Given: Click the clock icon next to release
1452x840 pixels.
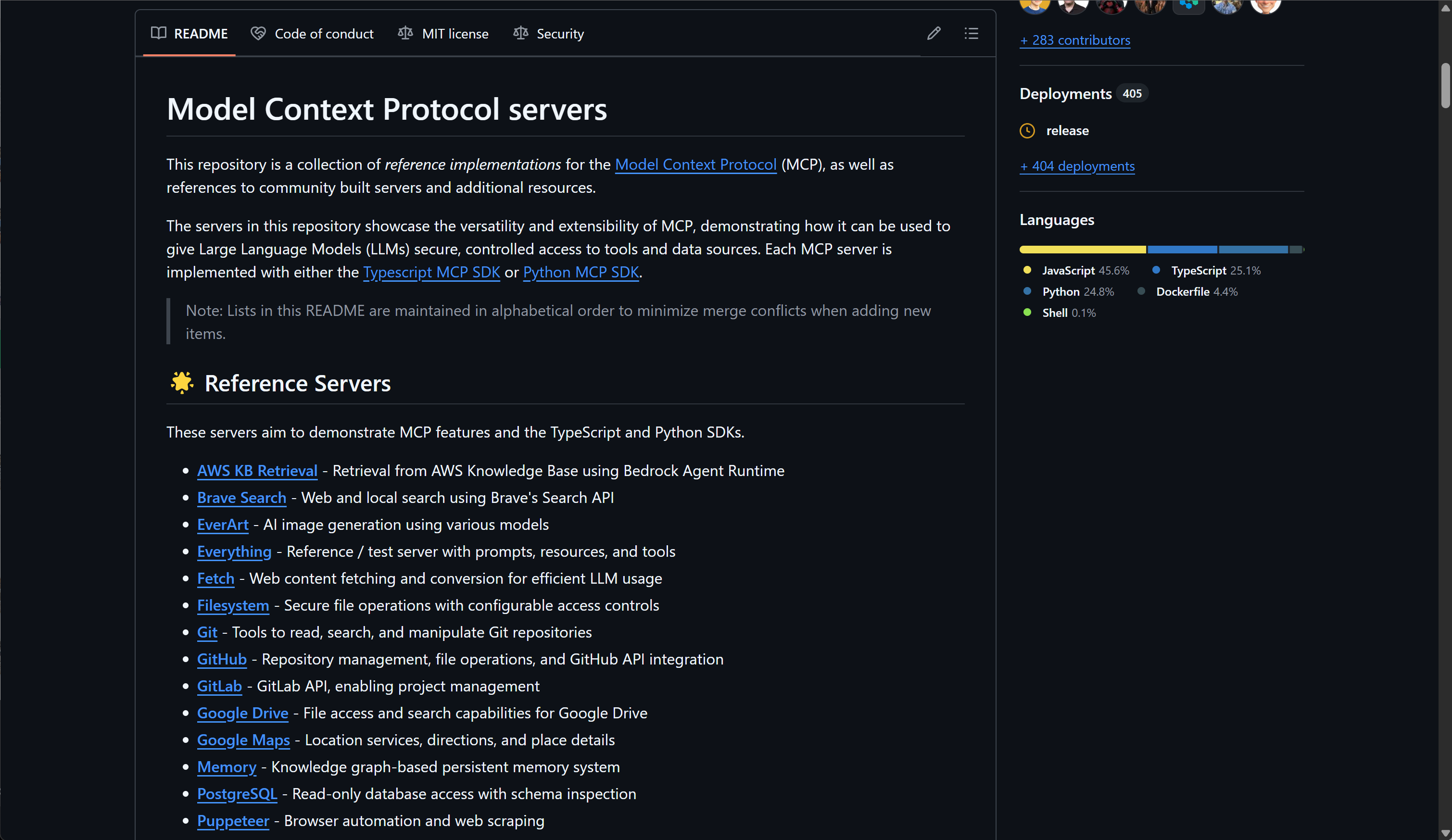Looking at the screenshot, I should [x=1027, y=131].
